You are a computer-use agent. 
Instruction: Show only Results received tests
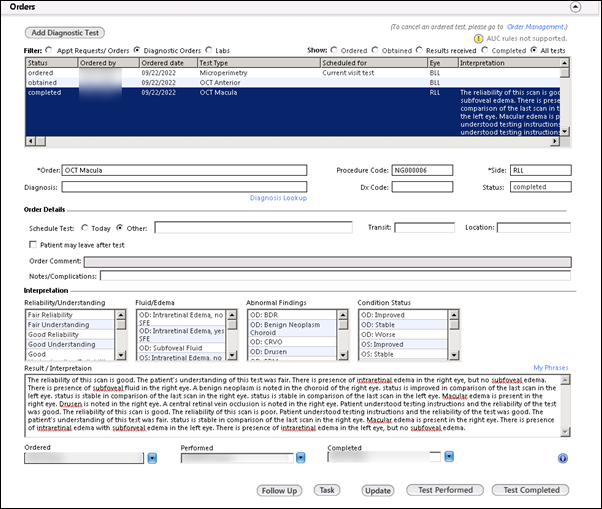tap(419, 50)
